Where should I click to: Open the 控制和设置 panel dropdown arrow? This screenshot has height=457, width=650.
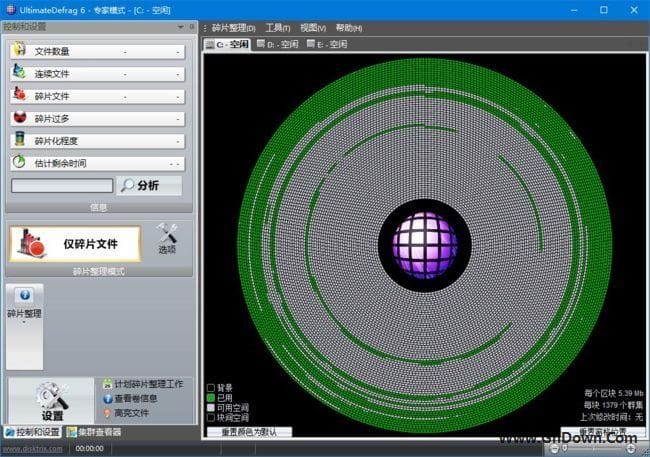(181, 27)
